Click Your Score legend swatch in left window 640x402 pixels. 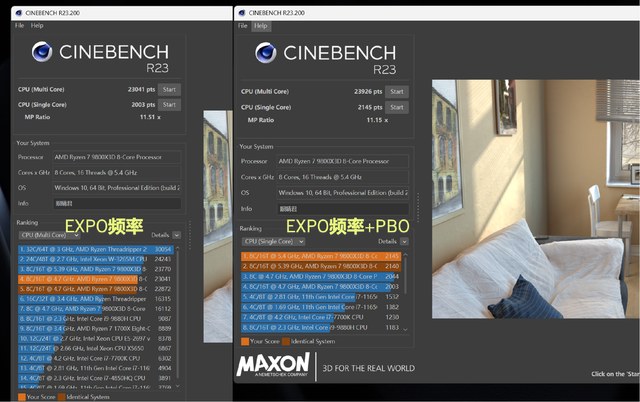22,397
